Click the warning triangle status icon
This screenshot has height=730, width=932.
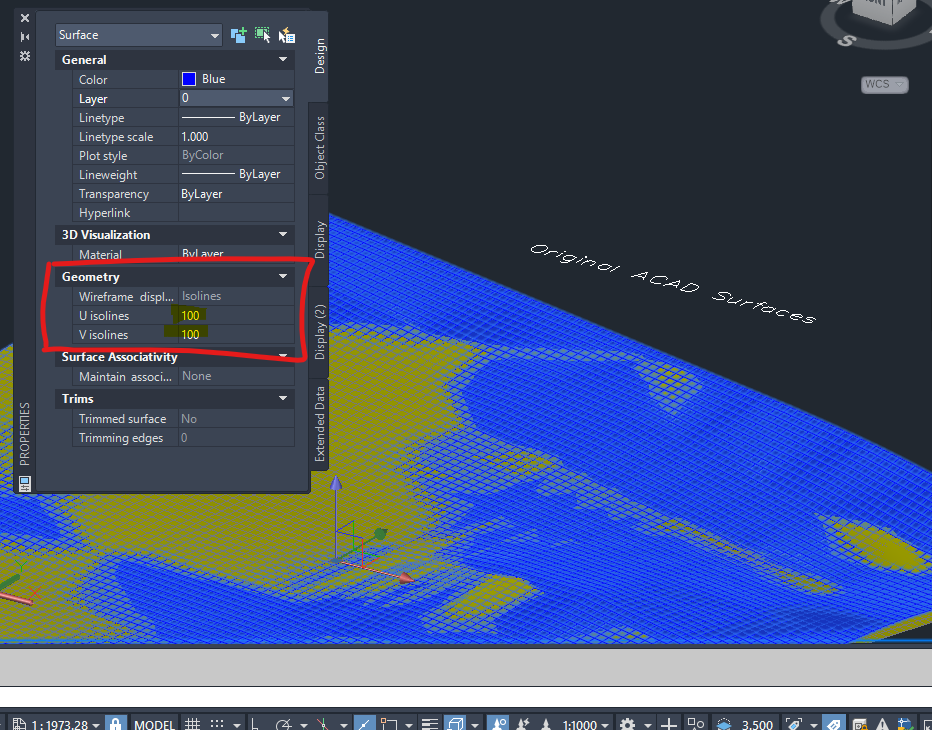point(883,724)
